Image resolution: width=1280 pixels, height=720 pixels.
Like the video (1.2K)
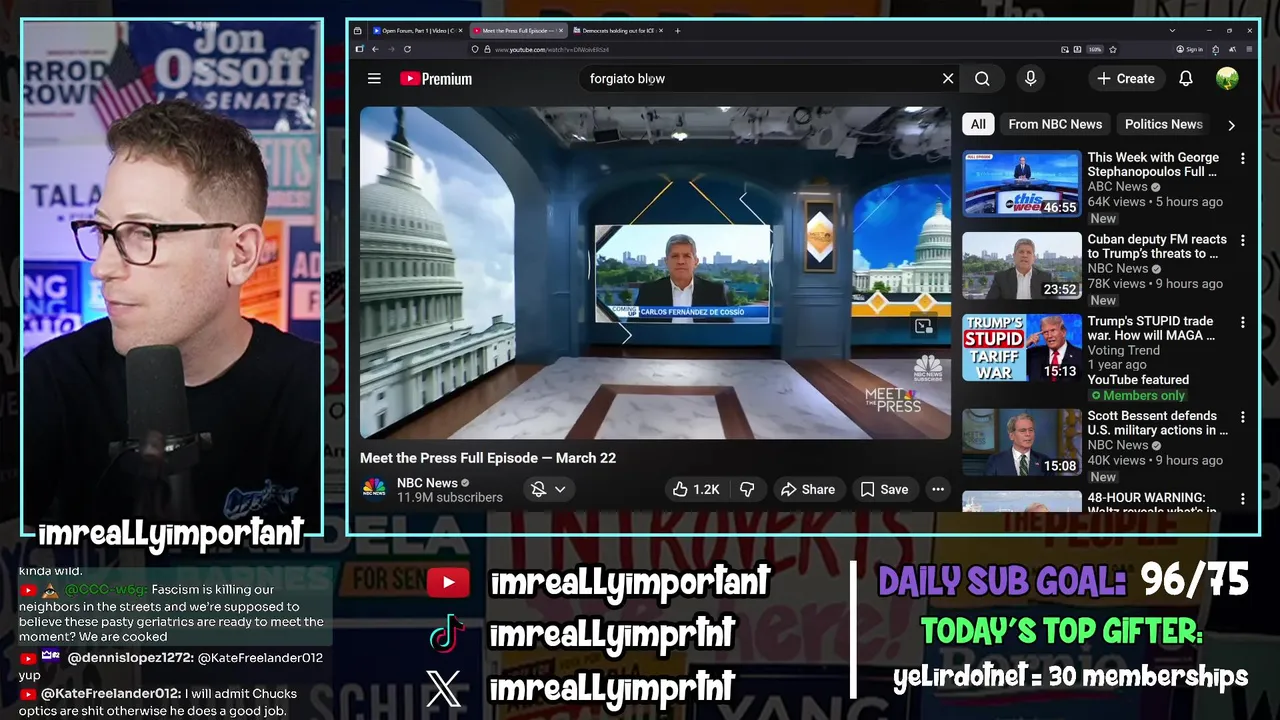(696, 489)
